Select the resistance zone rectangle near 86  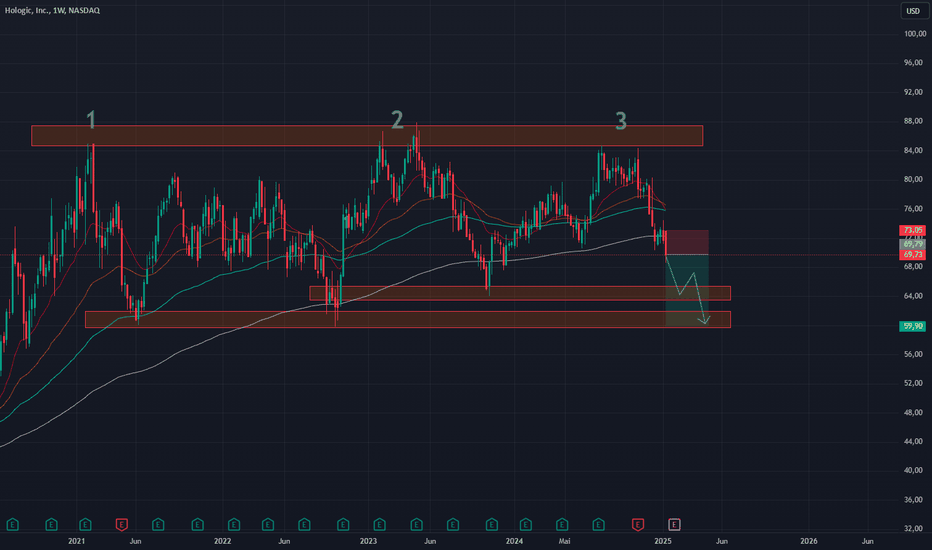coord(367,136)
